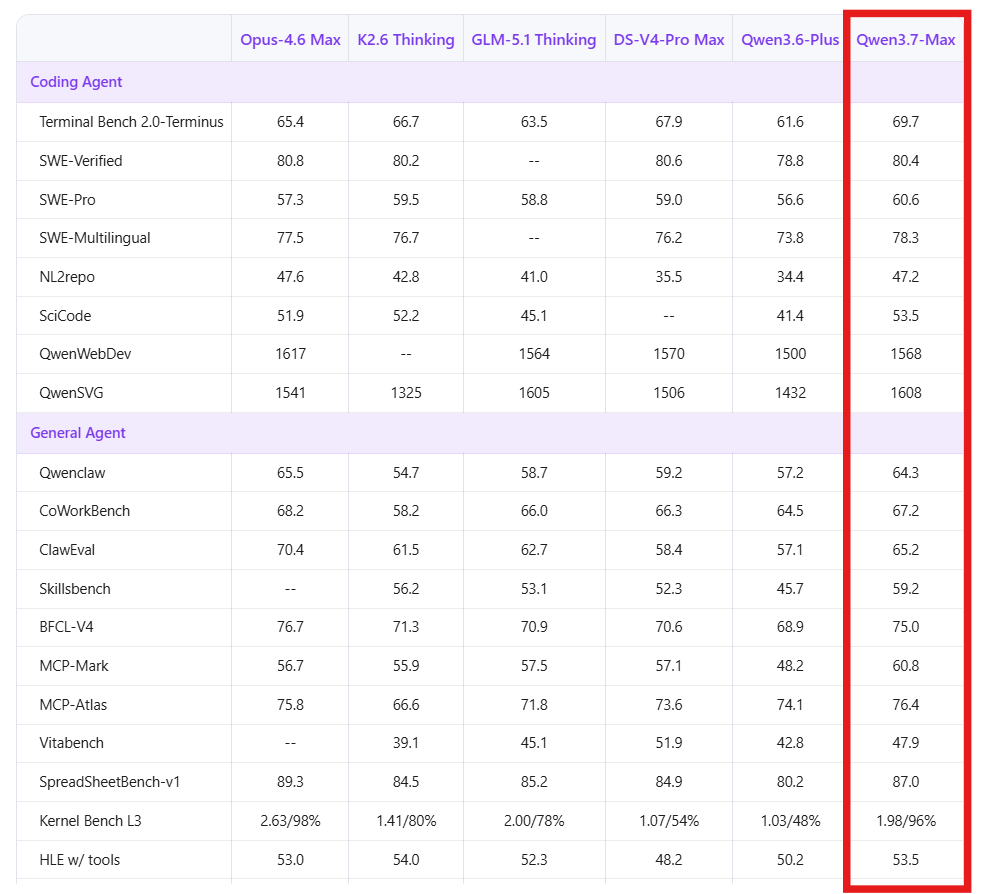Select the 66.3 CoWorkBench value
981x894 pixels.
click(669, 510)
